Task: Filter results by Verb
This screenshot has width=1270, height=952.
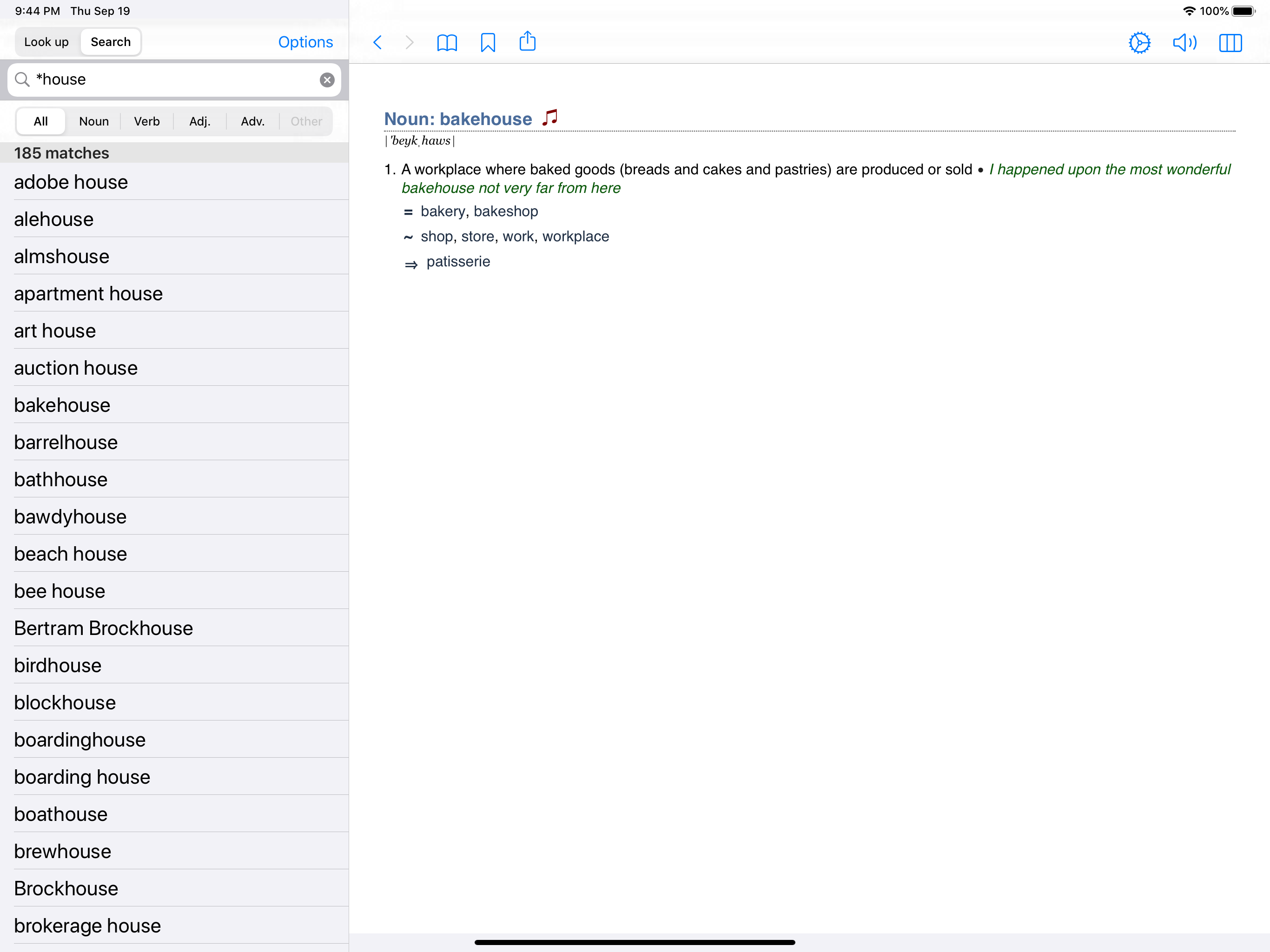Action: (x=146, y=121)
